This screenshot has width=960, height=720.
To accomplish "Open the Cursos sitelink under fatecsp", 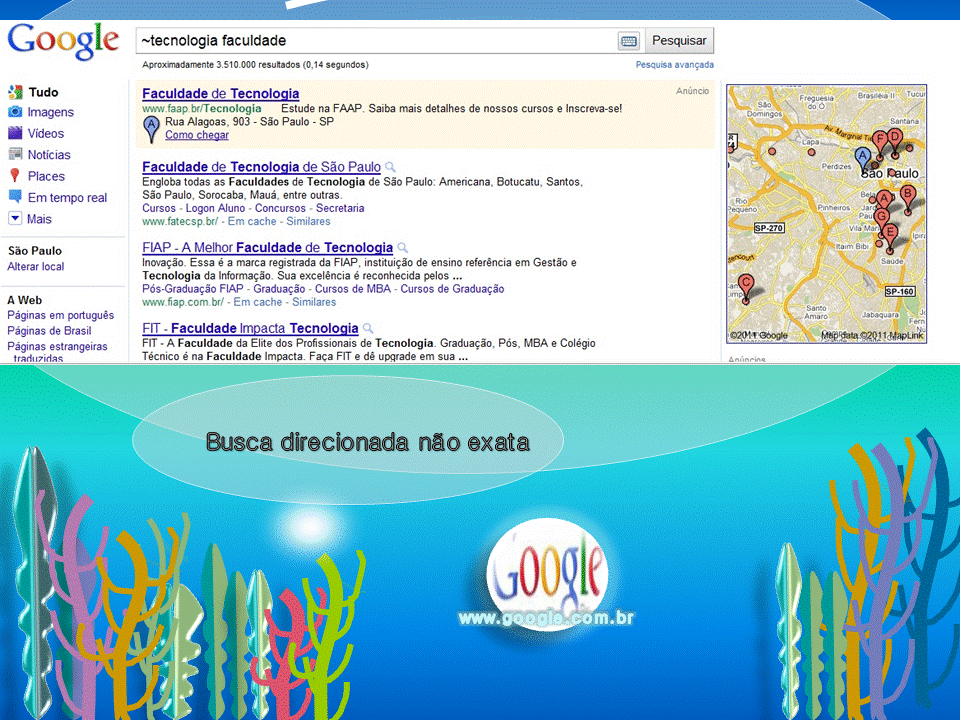I will [x=159, y=208].
